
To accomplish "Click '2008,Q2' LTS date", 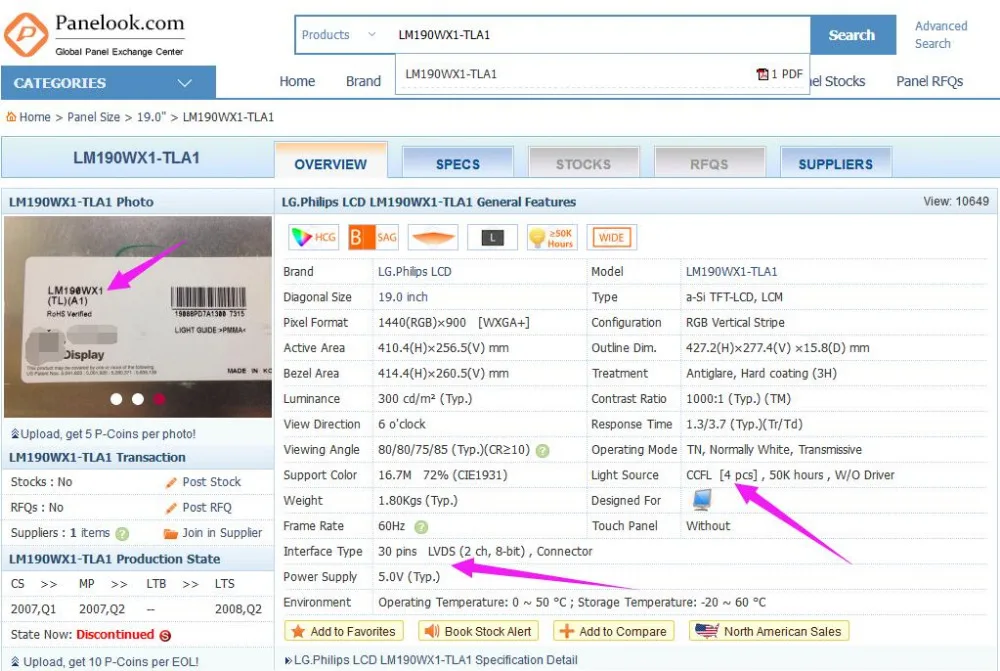I will coord(238,609).
